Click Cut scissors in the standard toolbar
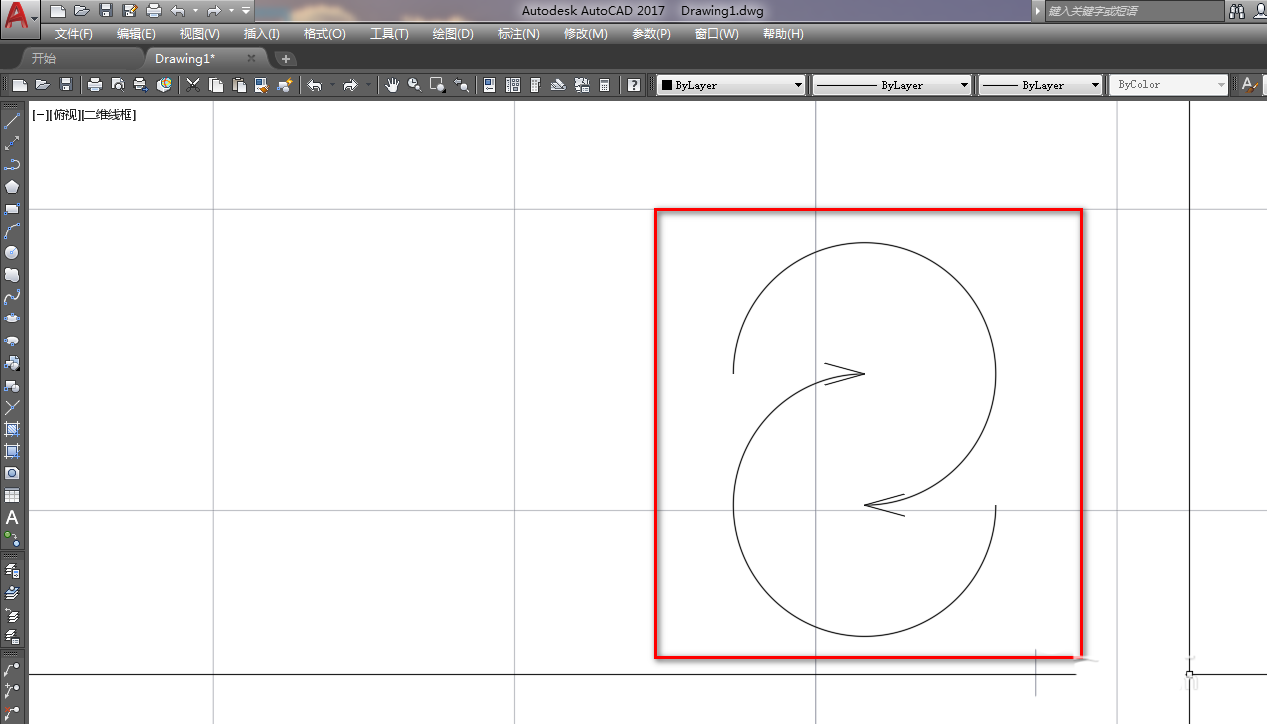This screenshot has height=724, width=1267. click(x=192, y=85)
